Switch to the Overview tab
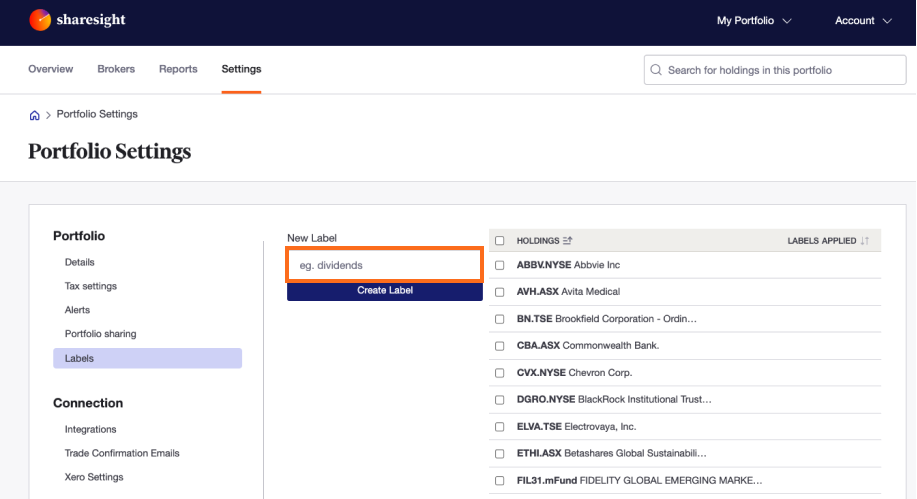Viewport: 917px width, 499px height. [51, 69]
